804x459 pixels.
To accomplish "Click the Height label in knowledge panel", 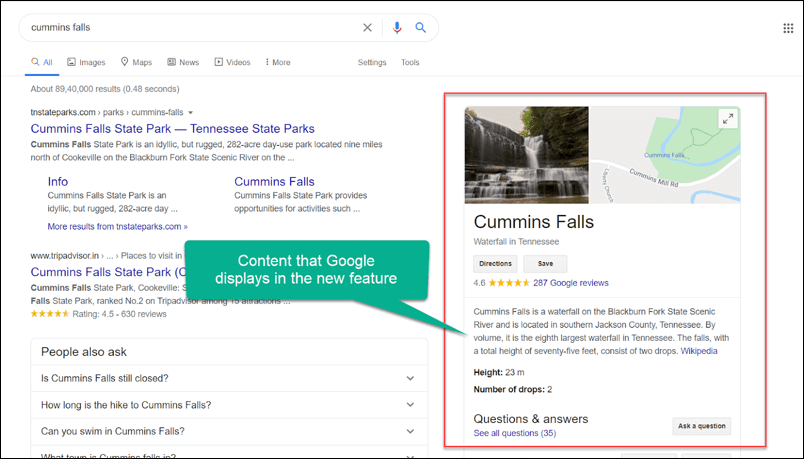I will 488,372.
